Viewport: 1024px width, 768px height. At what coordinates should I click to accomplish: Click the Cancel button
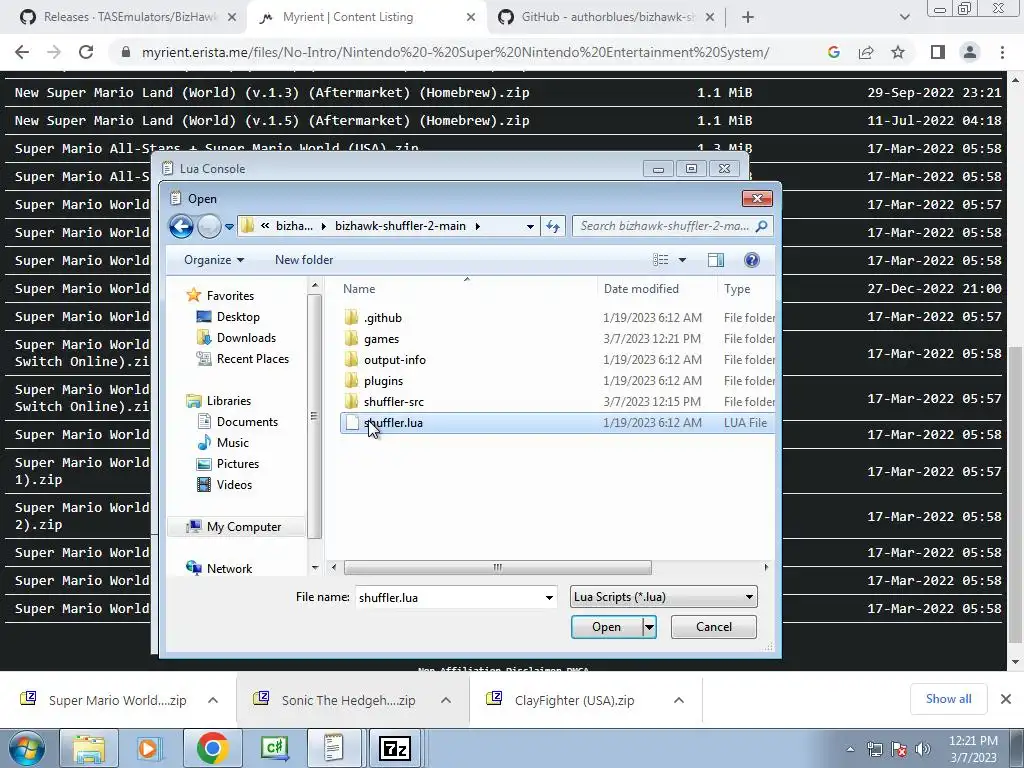pos(714,627)
